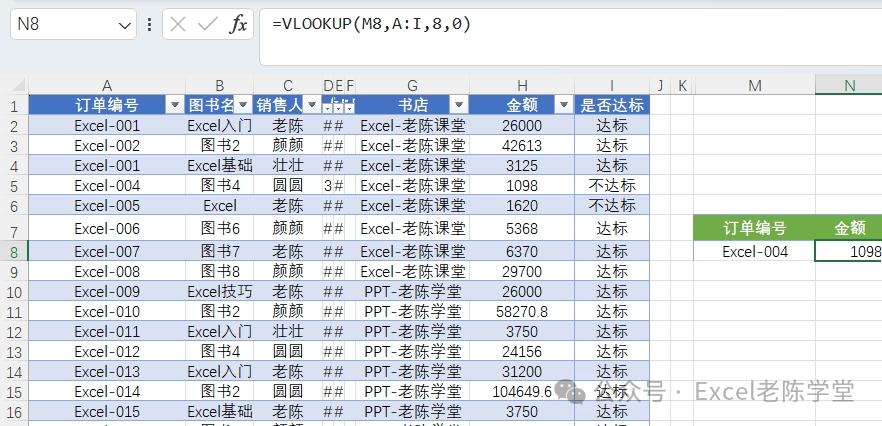Select column B header

219,86
